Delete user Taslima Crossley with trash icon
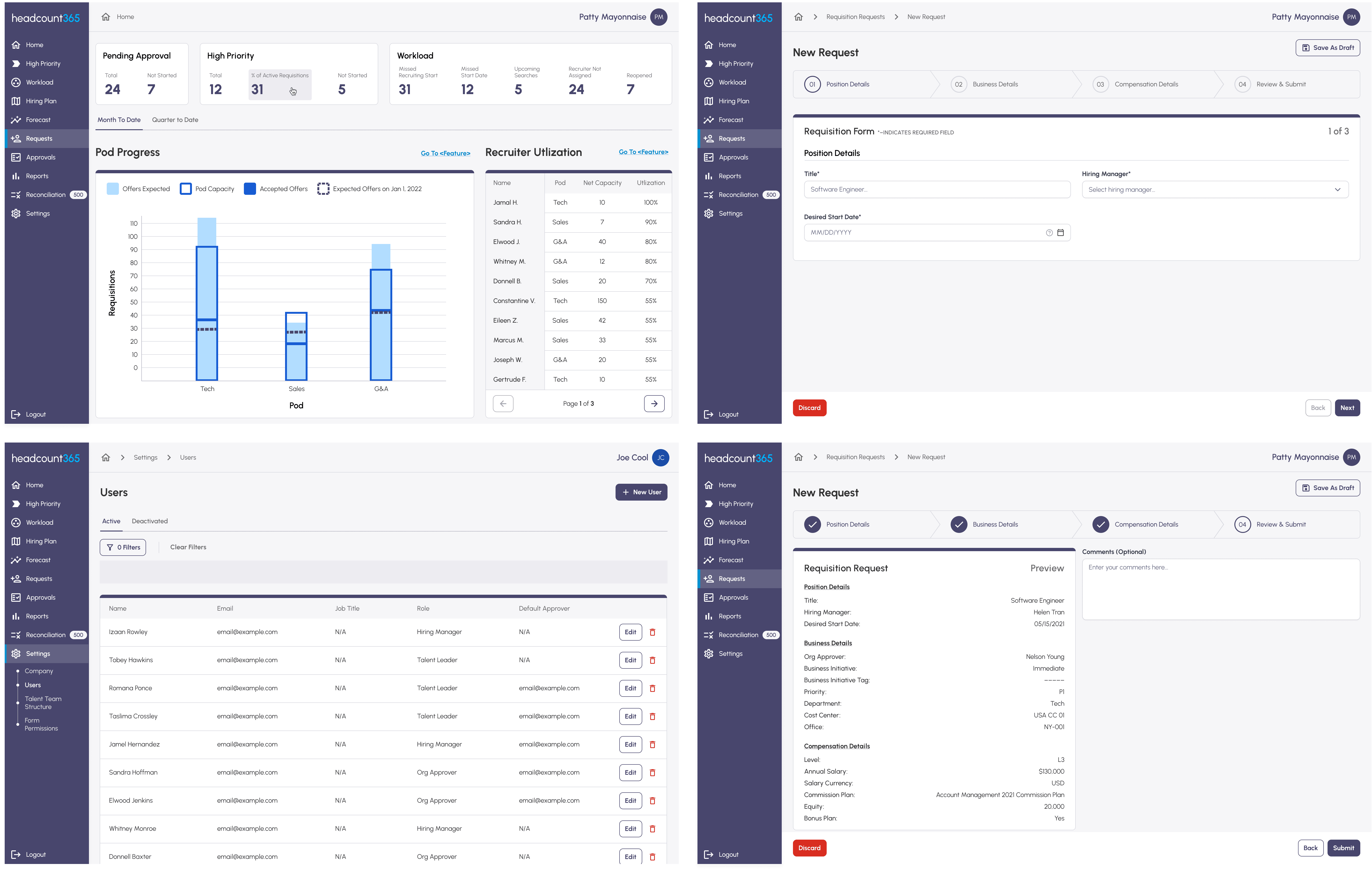The height and width of the screenshot is (871, 1372). (652, 716)
